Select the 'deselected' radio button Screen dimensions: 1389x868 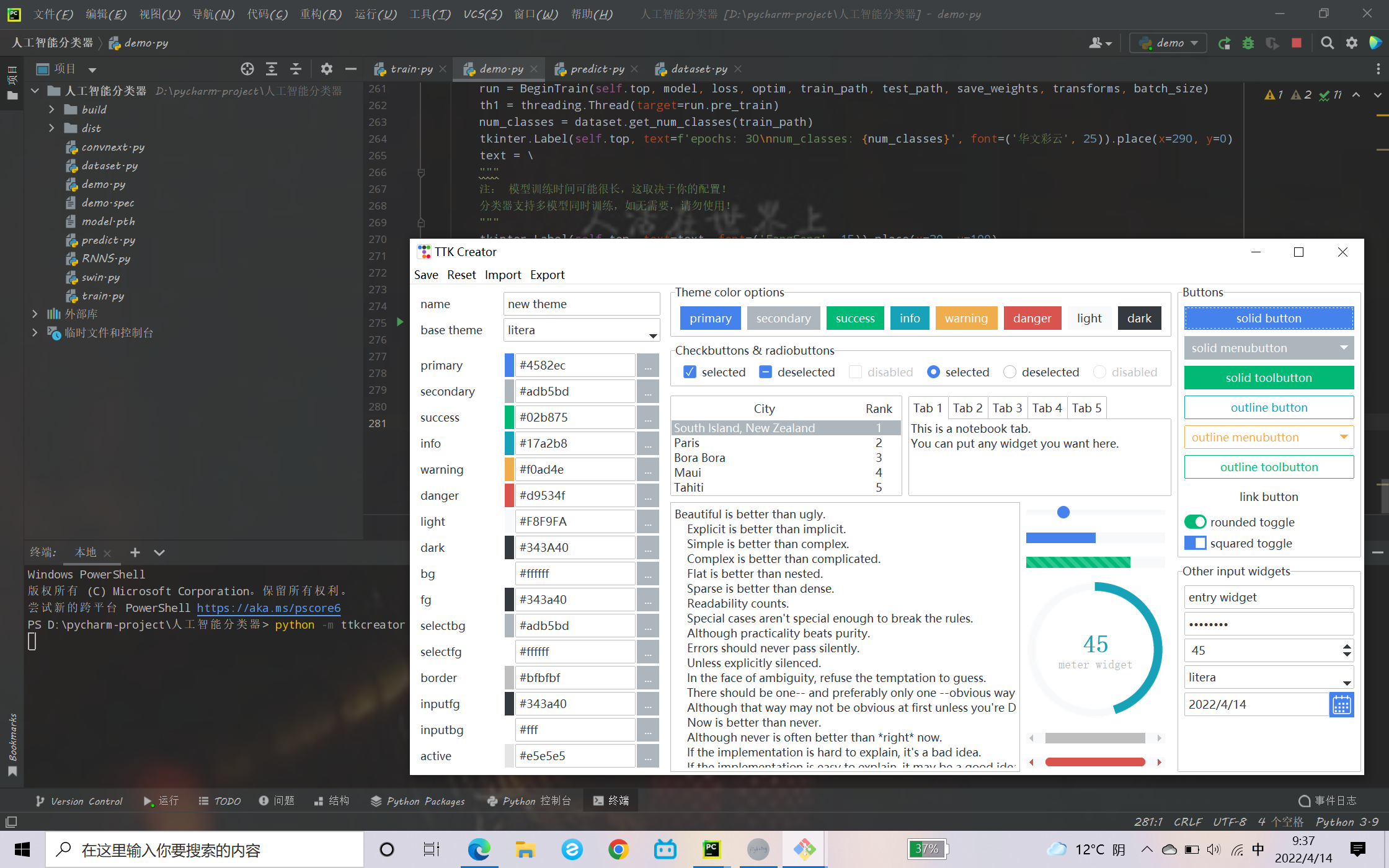point(1010,372)
